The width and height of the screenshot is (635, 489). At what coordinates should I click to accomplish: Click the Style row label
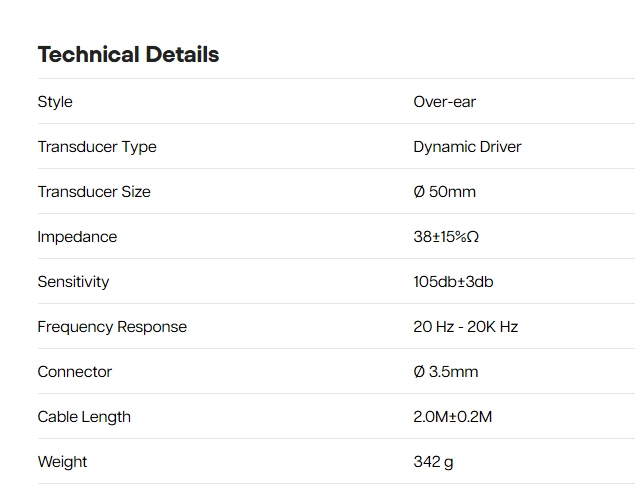[55, 102]
